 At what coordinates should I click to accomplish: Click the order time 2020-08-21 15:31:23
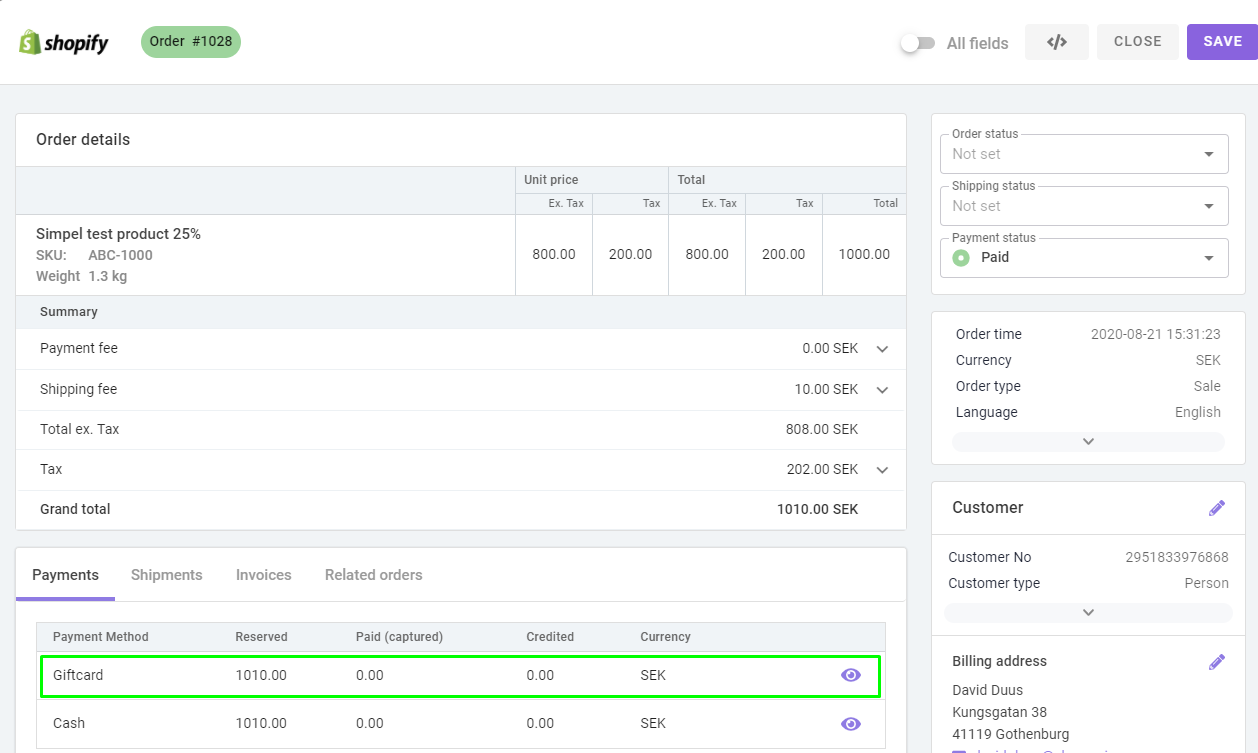[1156, 335]
